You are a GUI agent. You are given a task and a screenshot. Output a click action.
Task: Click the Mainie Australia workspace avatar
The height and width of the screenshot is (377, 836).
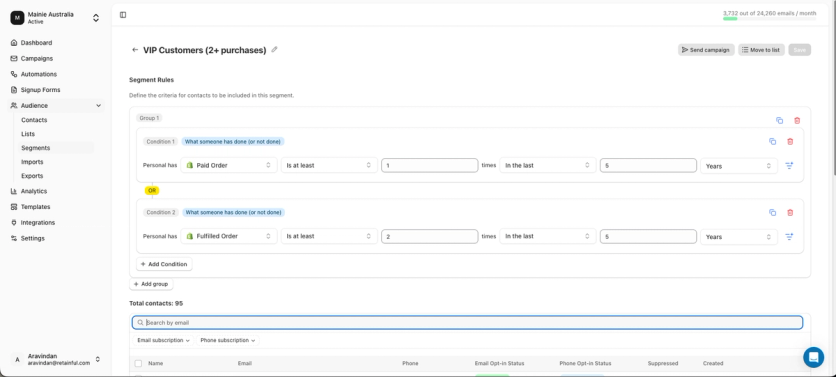click(x=17, y=18)
